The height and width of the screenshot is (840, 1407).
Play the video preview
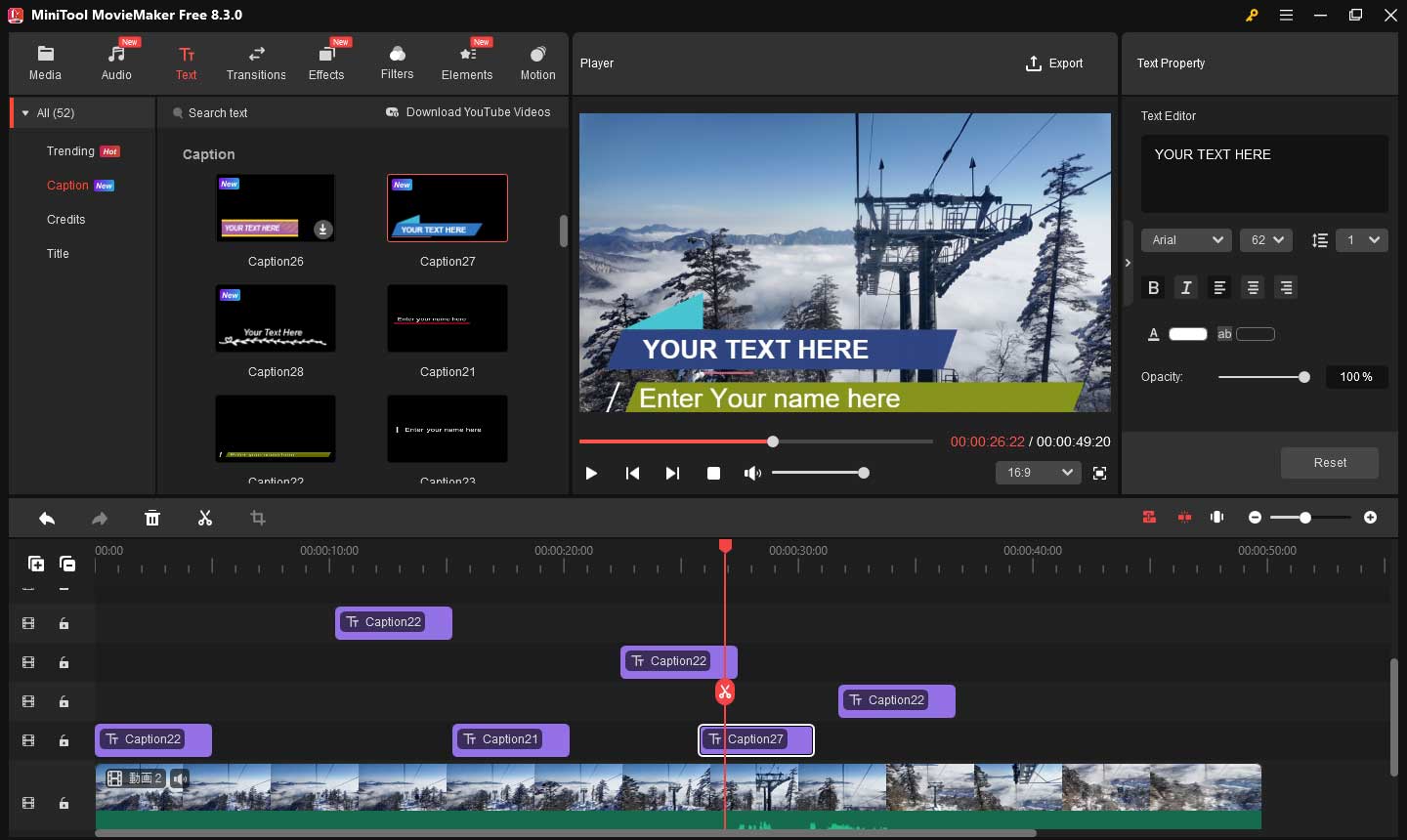pos(591,473)
